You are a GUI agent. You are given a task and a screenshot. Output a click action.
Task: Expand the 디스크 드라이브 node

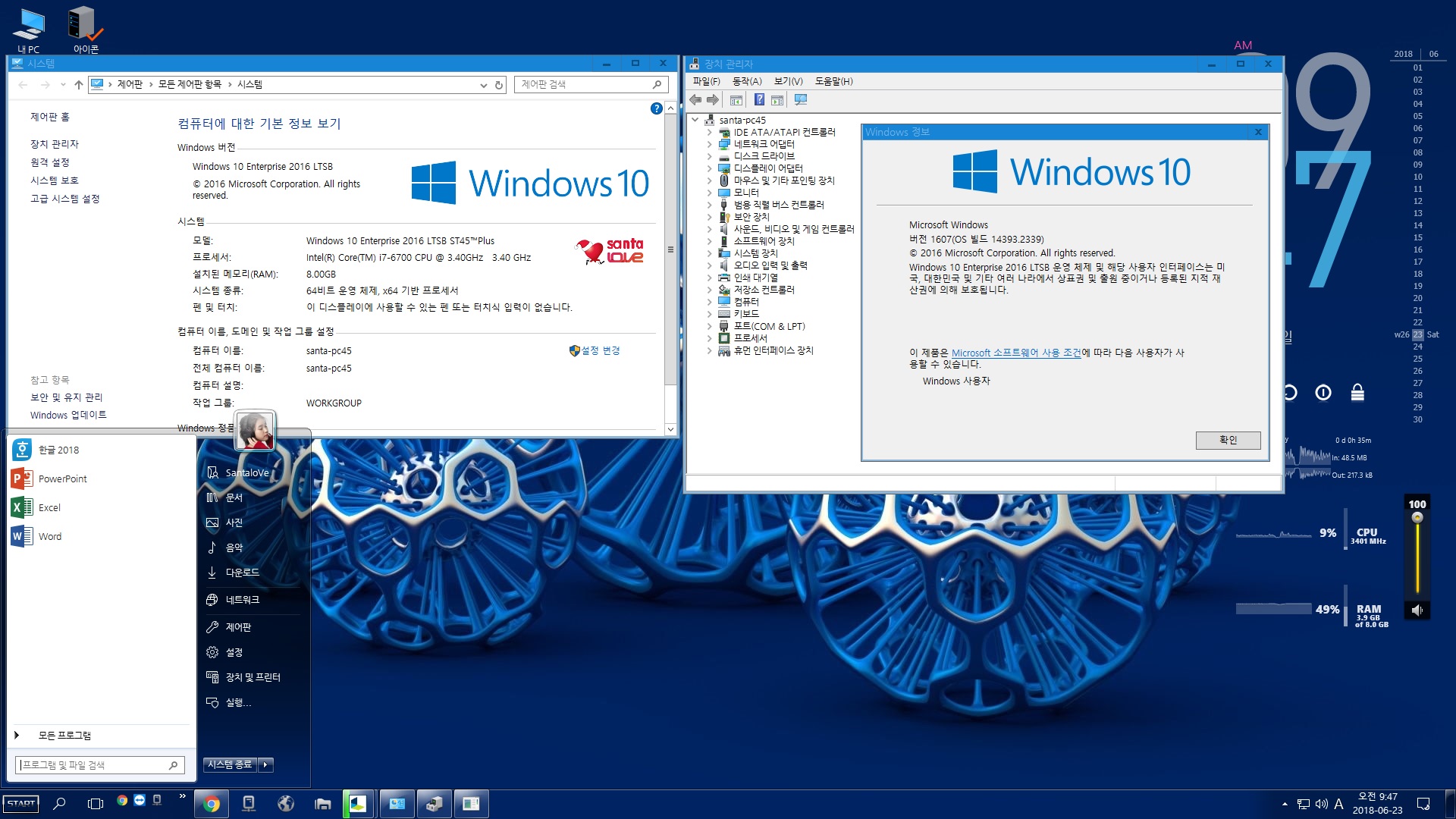[709, 156]
